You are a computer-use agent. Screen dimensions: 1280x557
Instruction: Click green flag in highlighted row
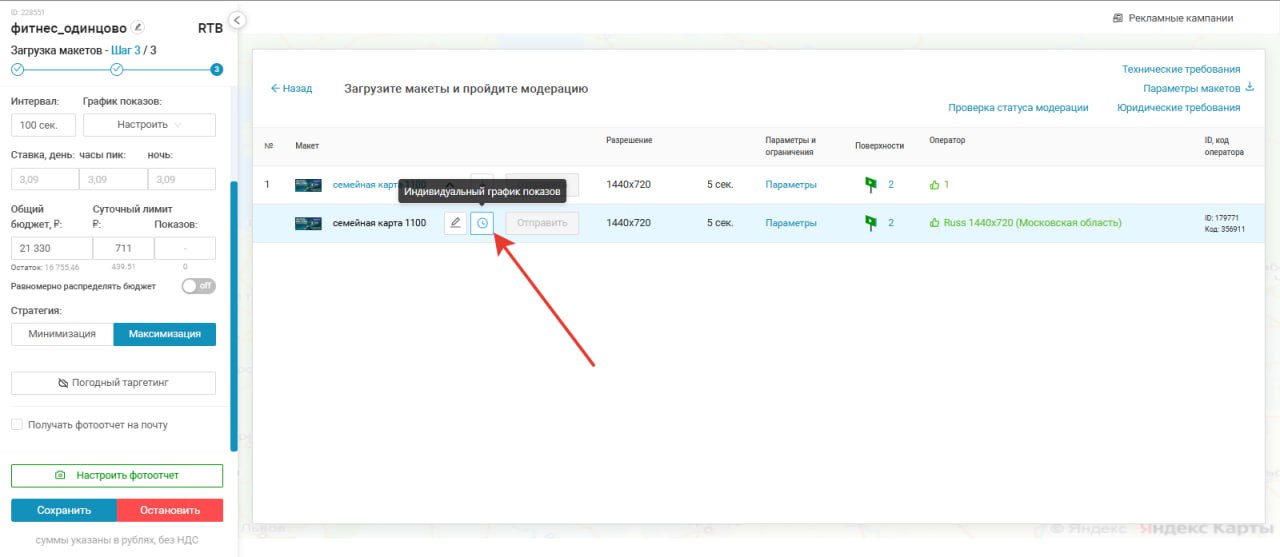(x=870, y=223)
